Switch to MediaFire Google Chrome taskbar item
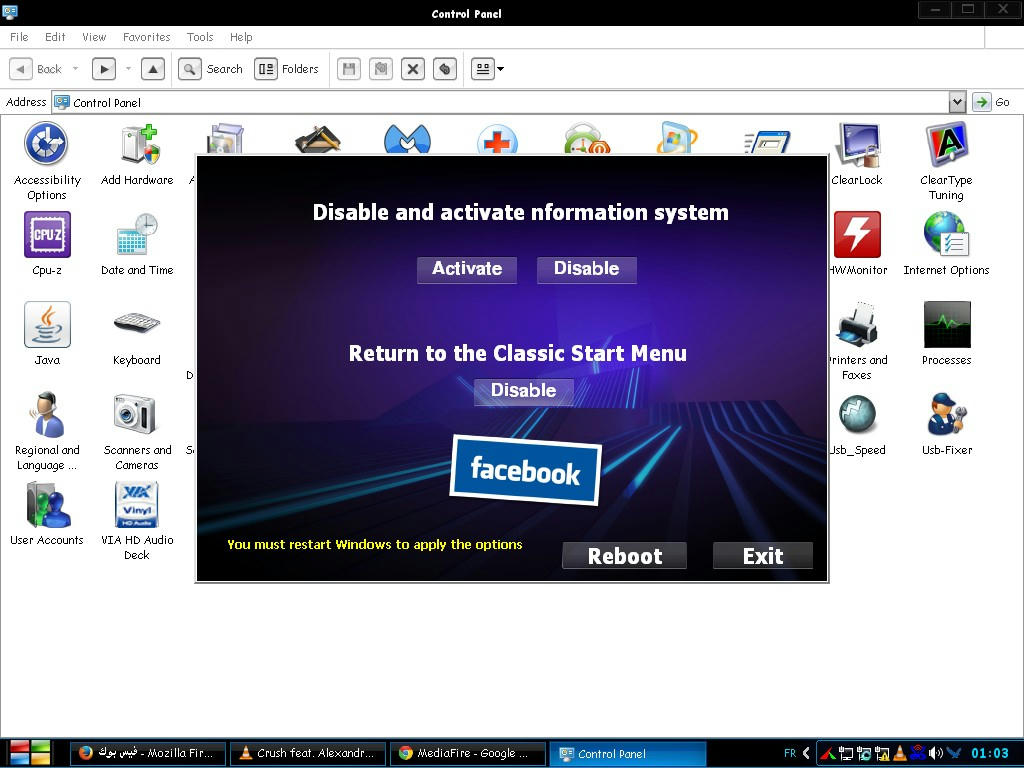Viewport: 1024px width, 768px height. point(468,753)
